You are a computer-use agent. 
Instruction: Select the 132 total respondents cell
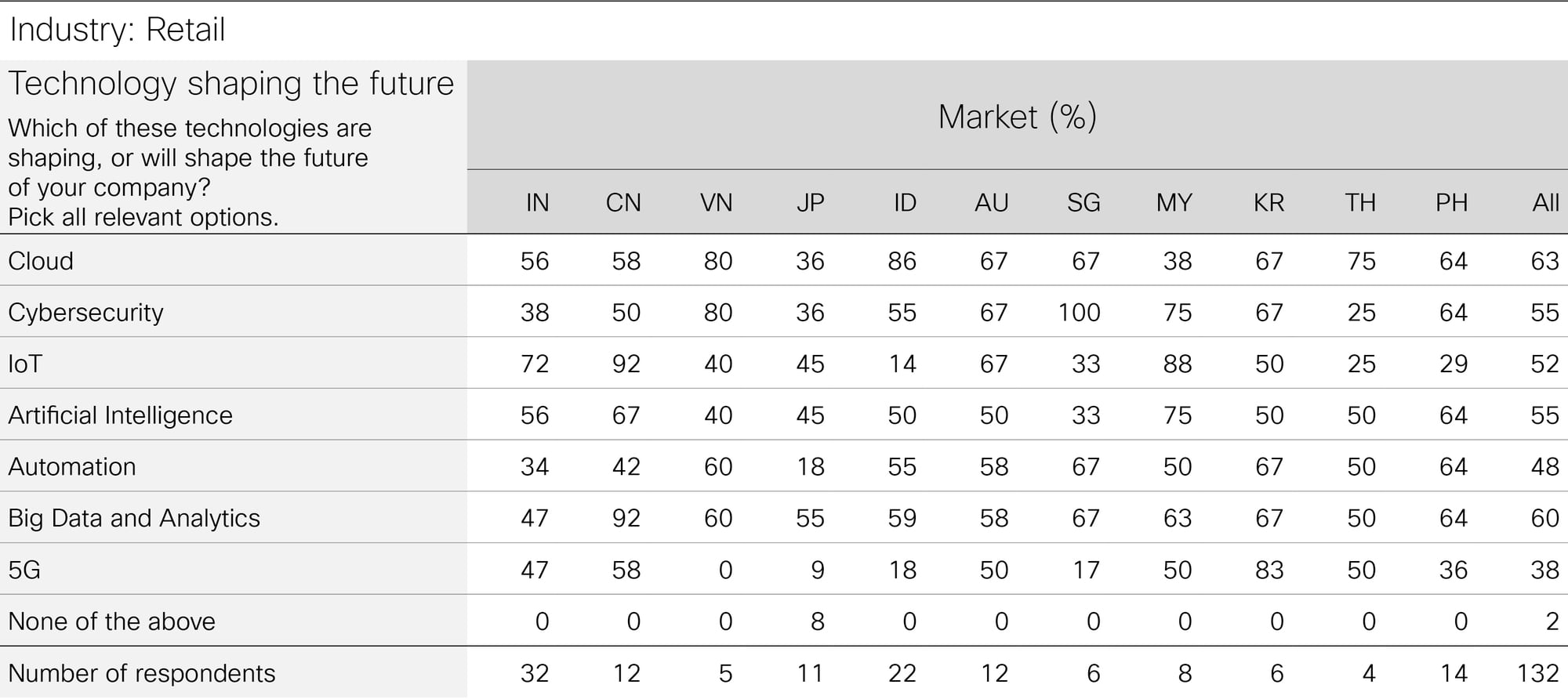coord(1538,673)
